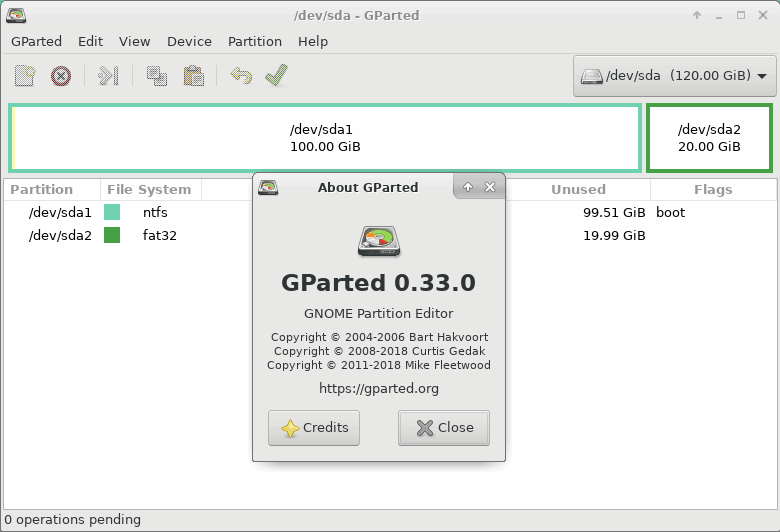Click the Delete partition toolbar icon
This screenshot has height=532, width=780.
point(61,76)
